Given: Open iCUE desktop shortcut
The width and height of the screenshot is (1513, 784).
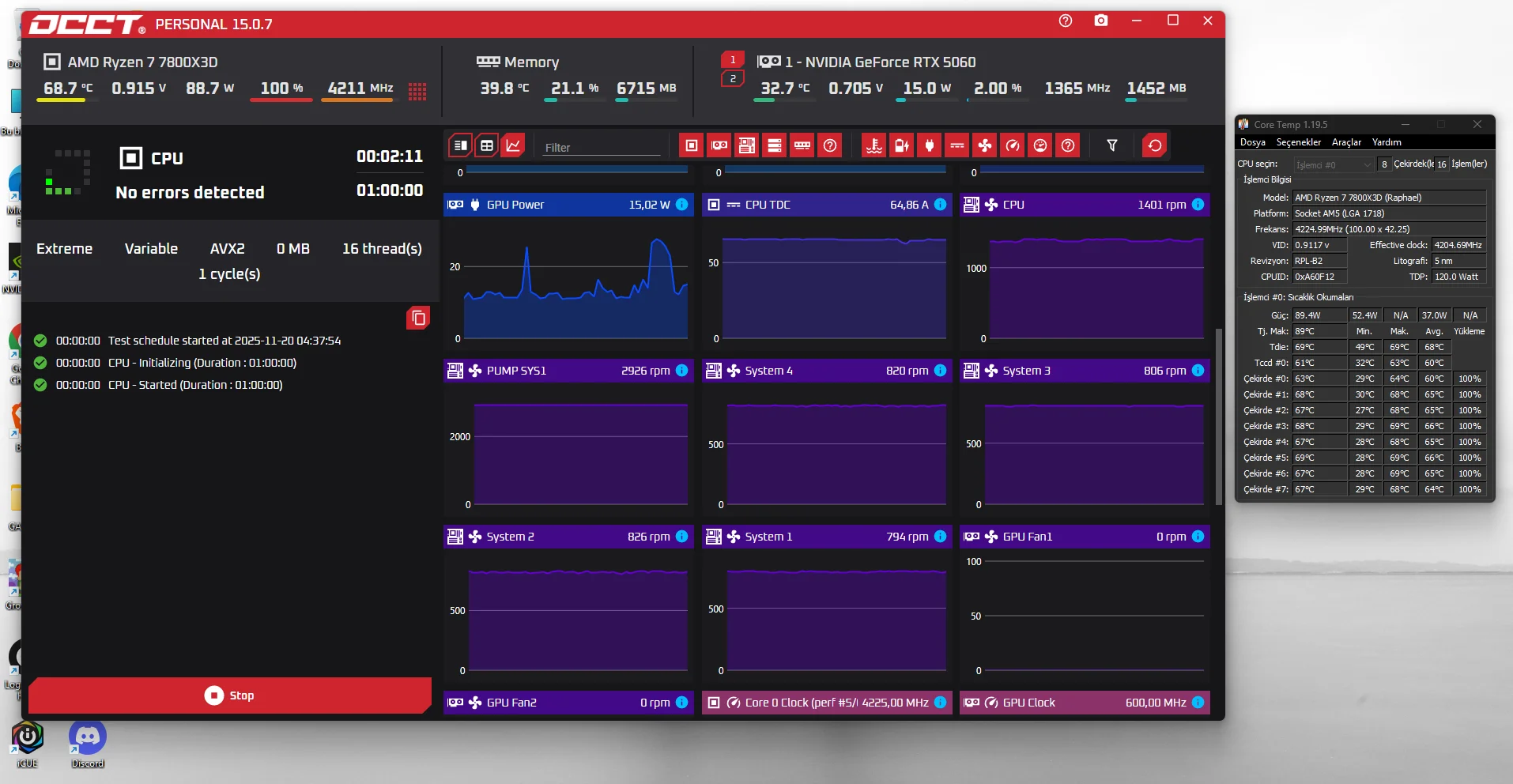Looking at the screenshot, I should click(x=27, y=744).
